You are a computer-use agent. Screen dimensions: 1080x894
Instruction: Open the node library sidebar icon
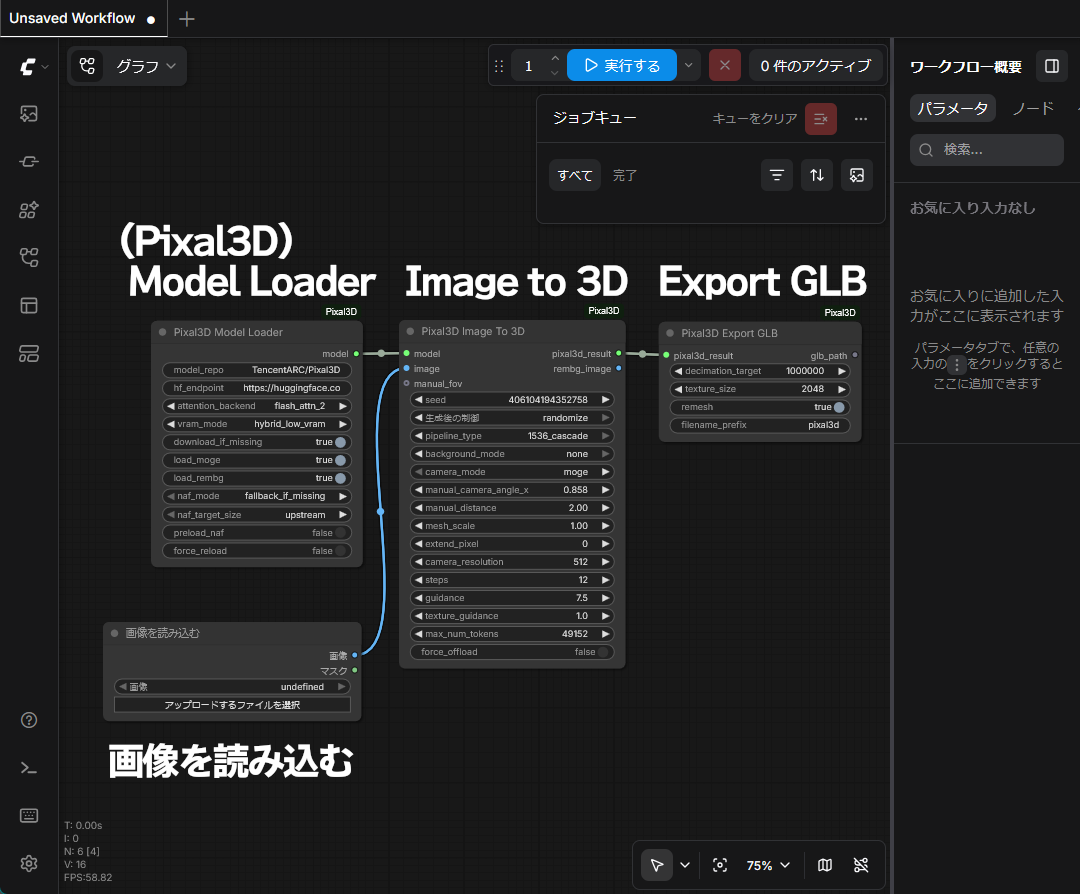(x=29, y=210)
